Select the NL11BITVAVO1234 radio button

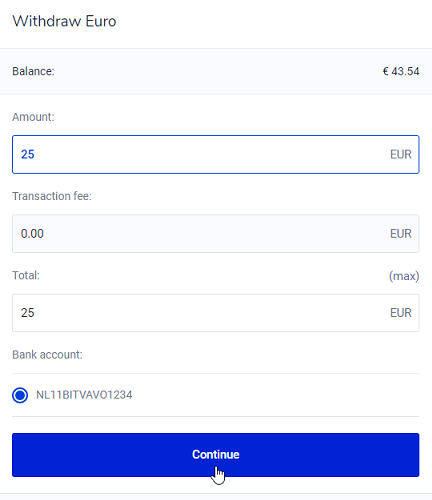pos(20,395)
